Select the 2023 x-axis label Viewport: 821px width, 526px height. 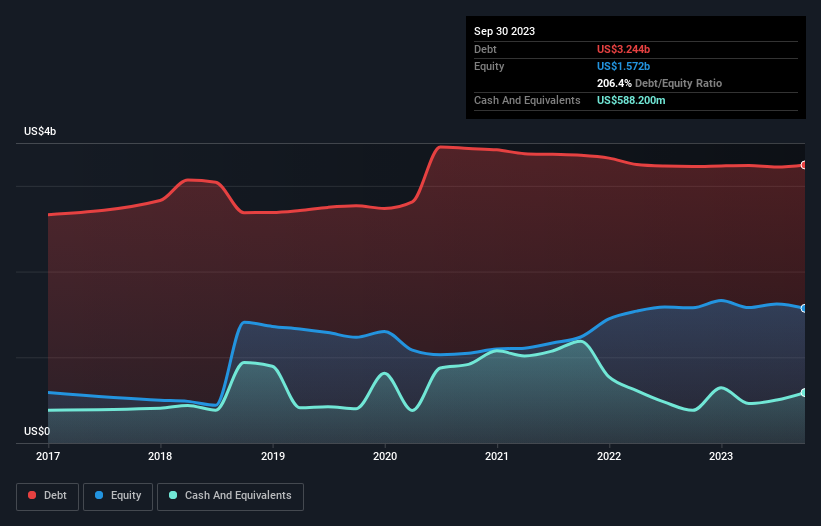[x=721, y=456]
